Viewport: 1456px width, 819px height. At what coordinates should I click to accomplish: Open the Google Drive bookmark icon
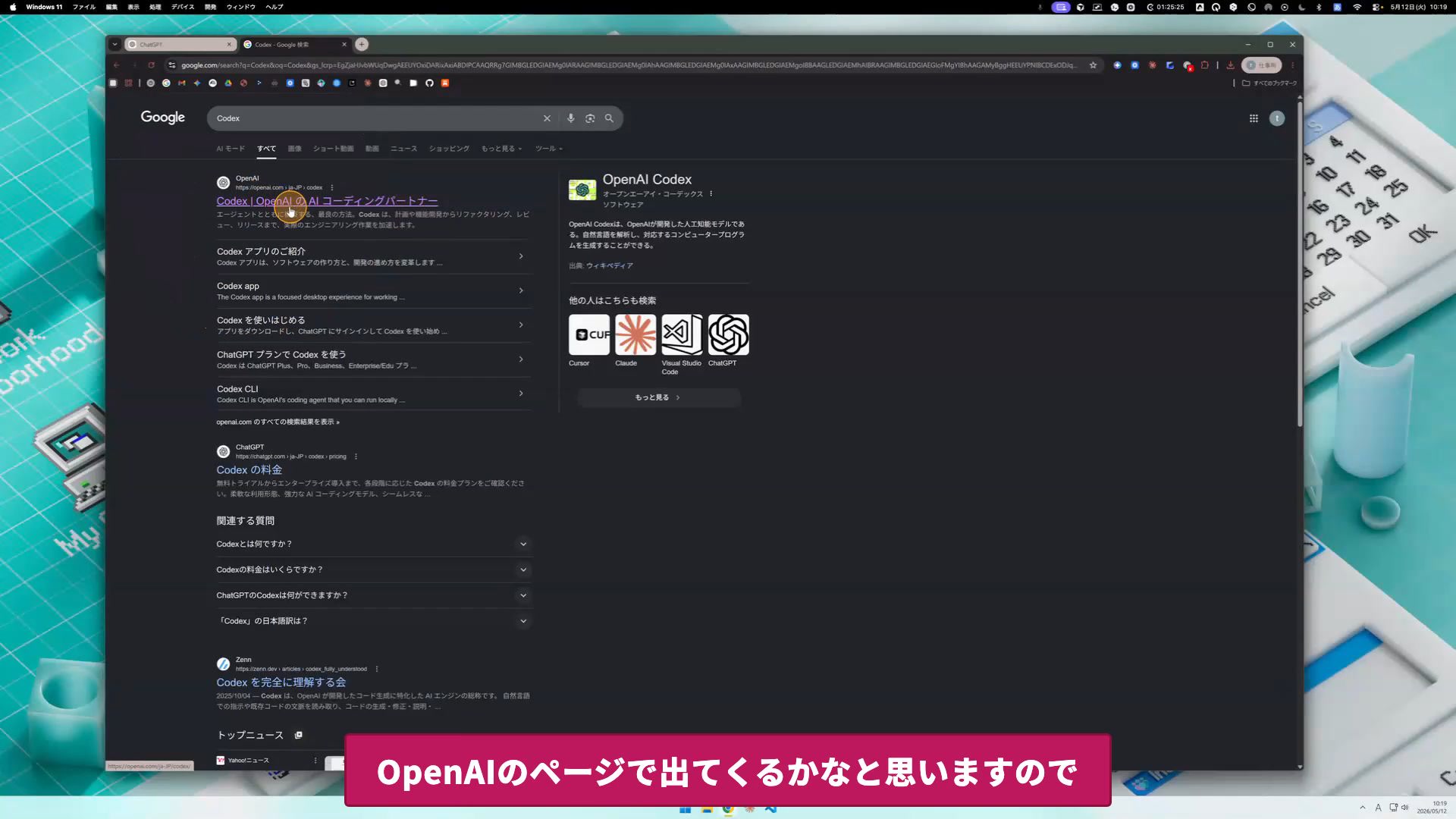coord(228,83)
